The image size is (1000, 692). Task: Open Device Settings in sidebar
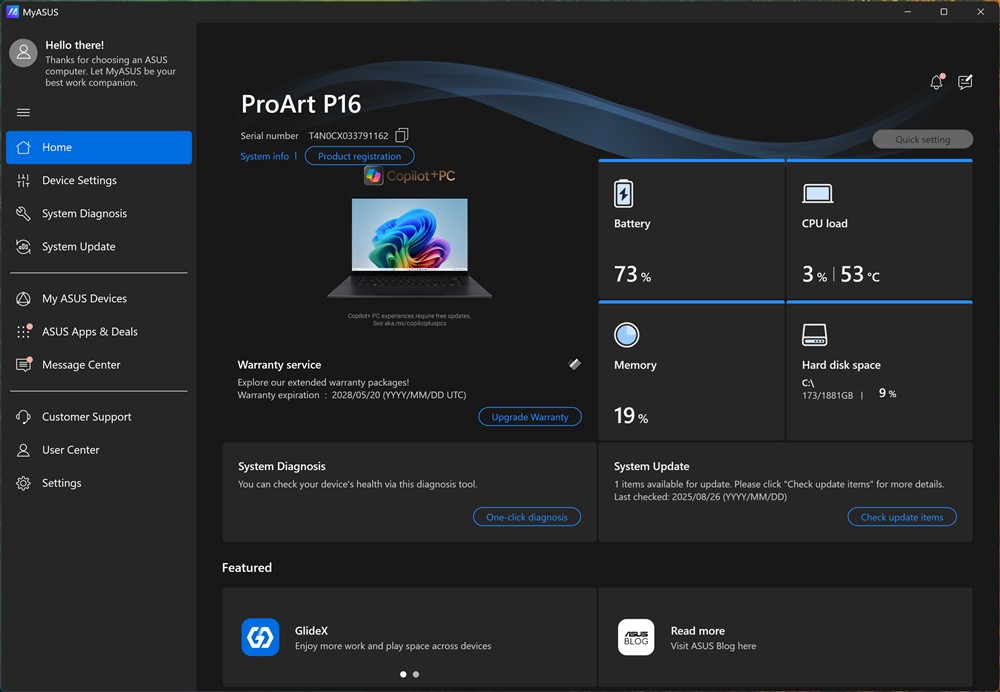point(79,180)
